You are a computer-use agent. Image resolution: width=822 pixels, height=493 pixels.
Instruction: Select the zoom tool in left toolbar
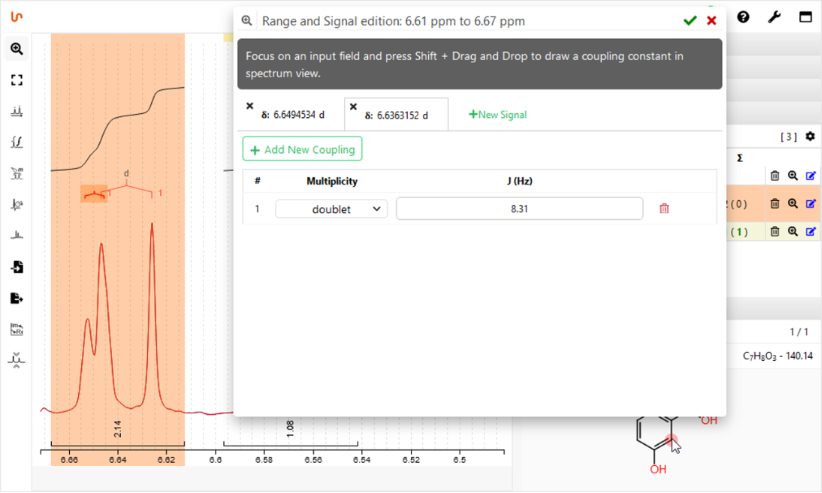(x=17, y=49)
